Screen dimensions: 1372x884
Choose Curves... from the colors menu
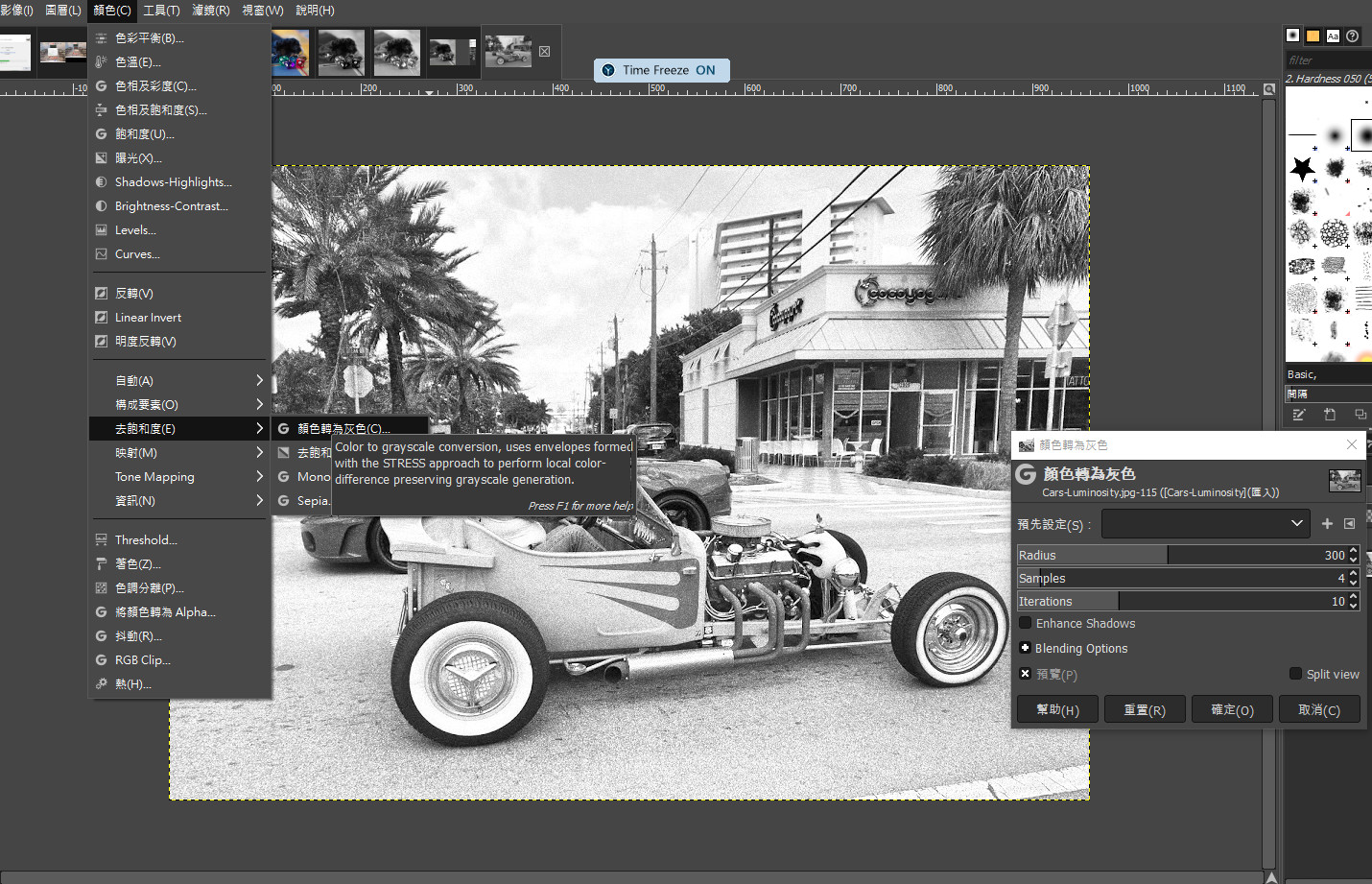pos(137,254)
